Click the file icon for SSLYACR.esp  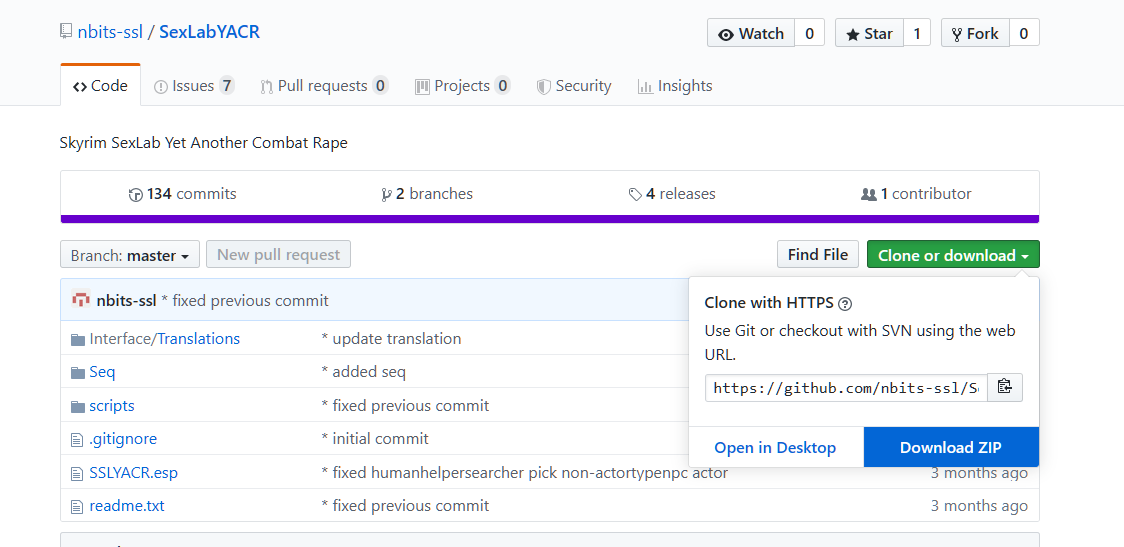77,473
